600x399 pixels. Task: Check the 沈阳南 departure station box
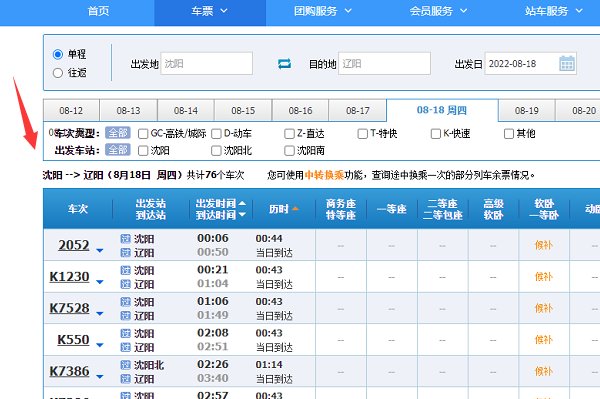point(289,151)
